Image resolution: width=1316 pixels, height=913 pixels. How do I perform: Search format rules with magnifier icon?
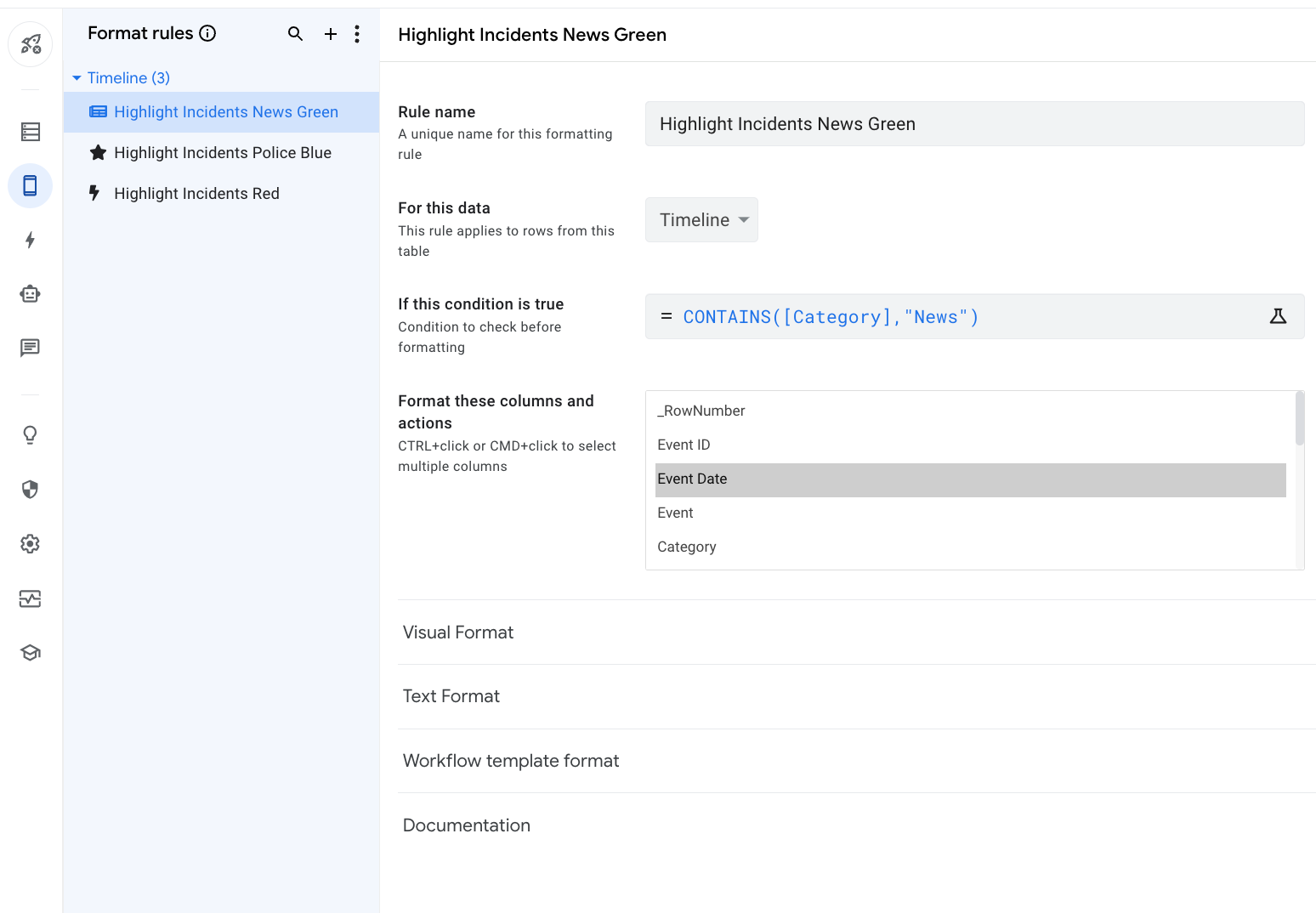295,34
